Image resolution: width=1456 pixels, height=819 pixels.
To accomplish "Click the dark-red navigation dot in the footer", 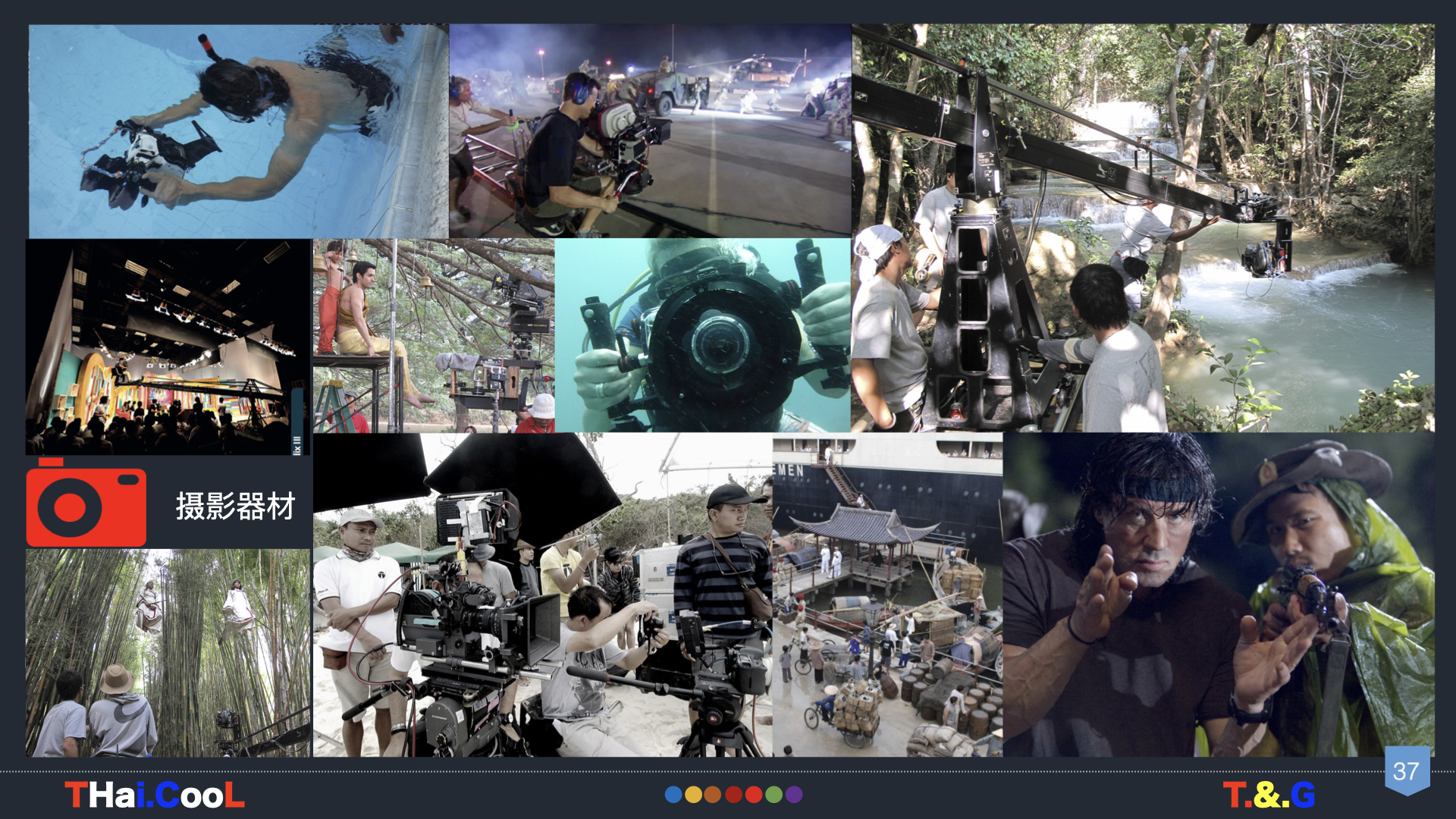I will (x=733, y=795).
